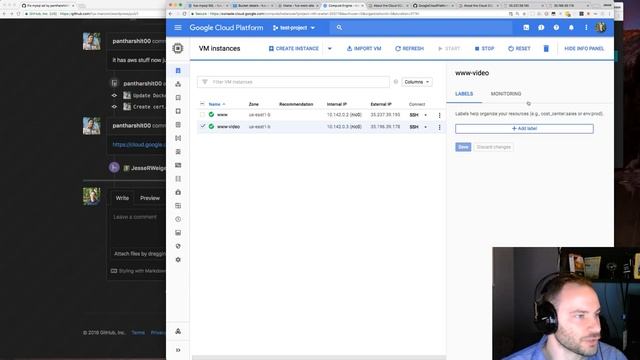Open the three-dot utilities menu in the header
The height and width of the screenshot is (360, 640).
click(586, 28)
